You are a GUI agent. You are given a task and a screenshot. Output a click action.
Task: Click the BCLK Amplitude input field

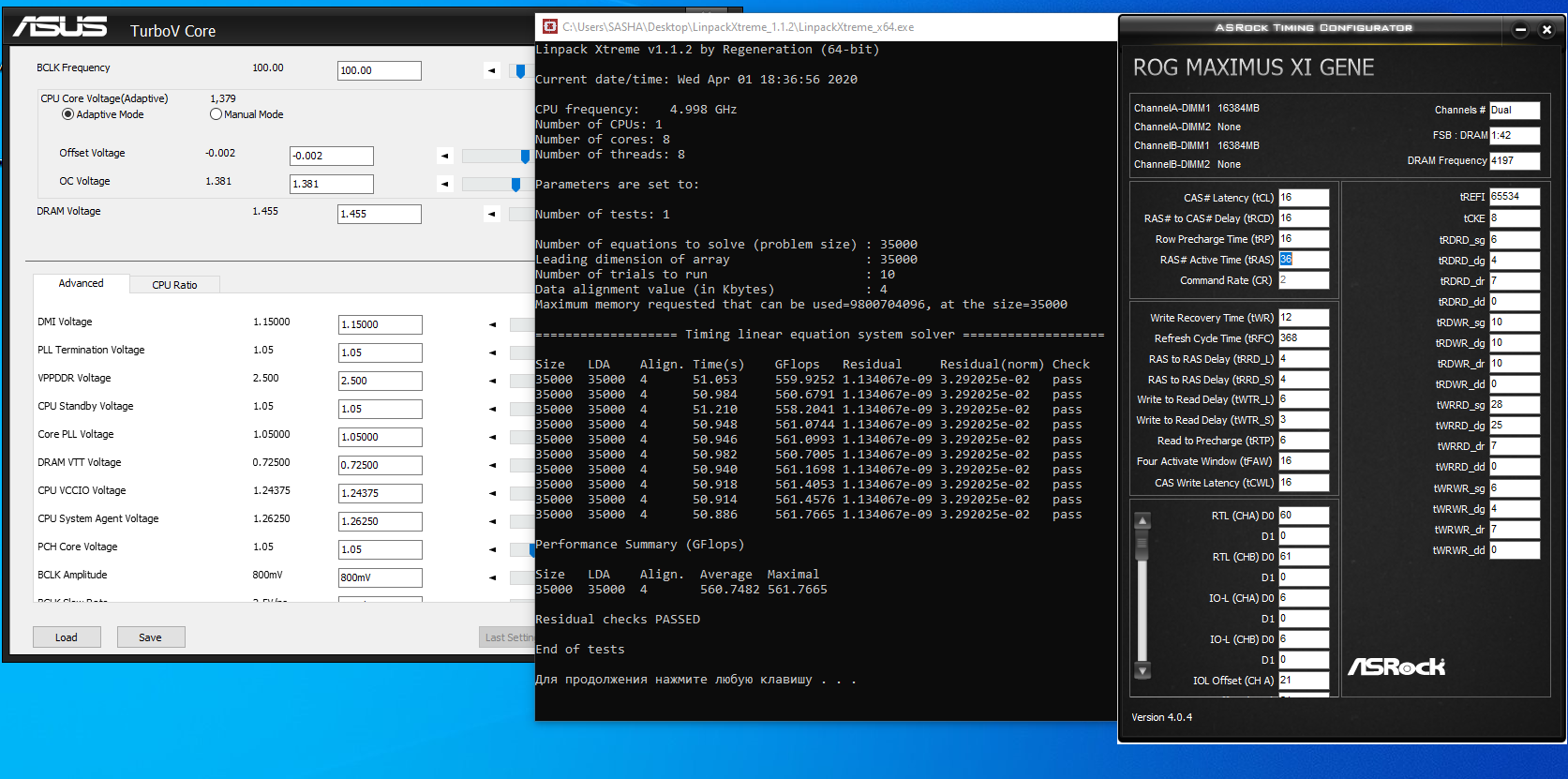click(x=380, y=577)
